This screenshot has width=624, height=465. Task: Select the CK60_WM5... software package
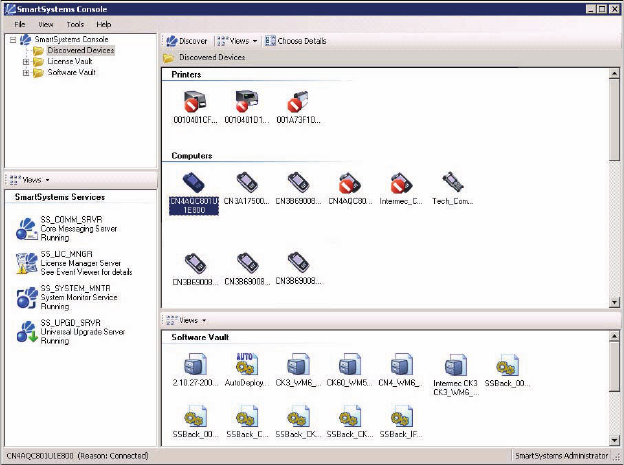coord(350,364)
